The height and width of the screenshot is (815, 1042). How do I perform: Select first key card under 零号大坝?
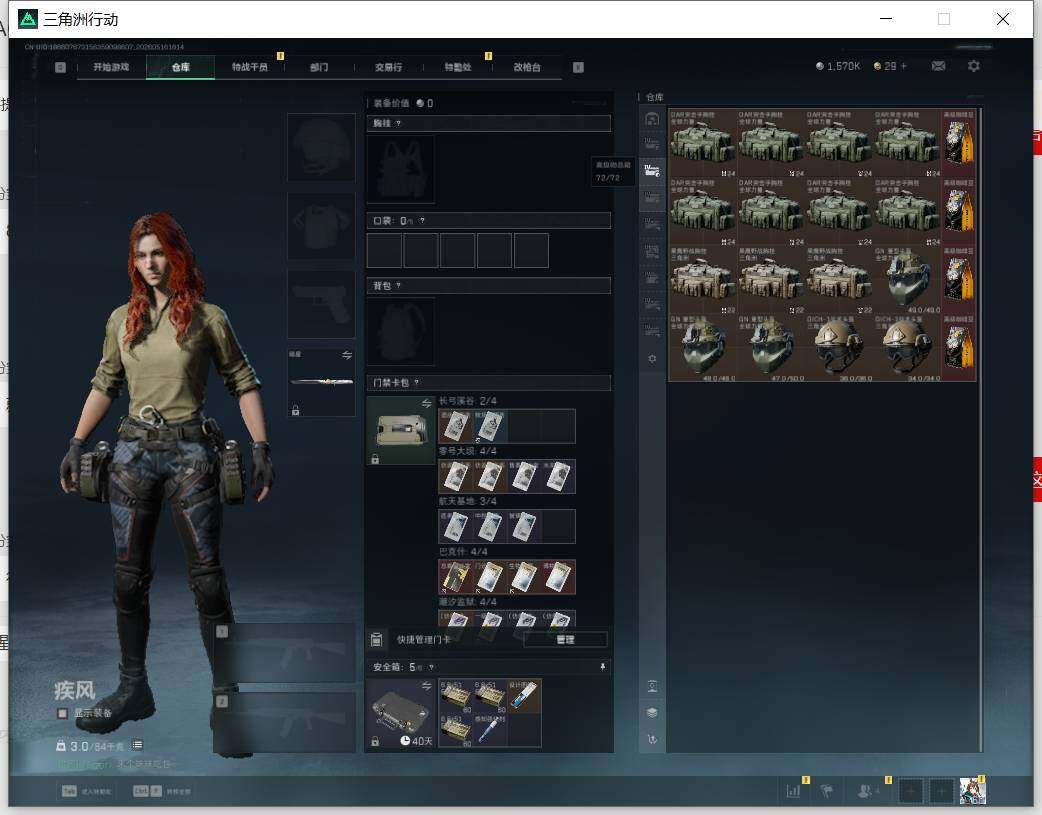(x=456, y=477)
